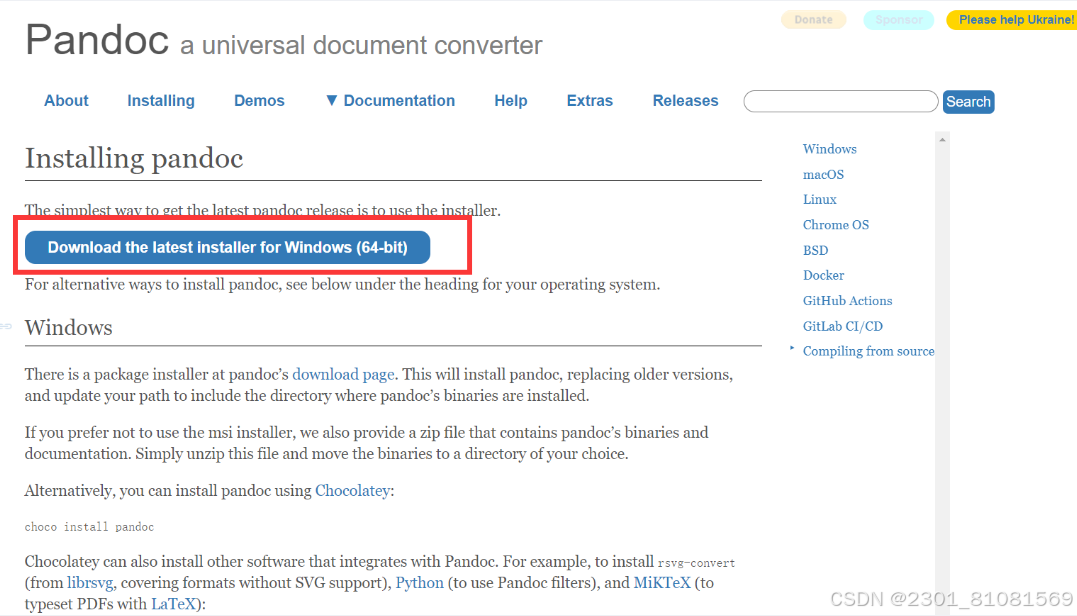Expand the Documentation dropdown menu
1077x616 pixels.
(x=390, y=101)
